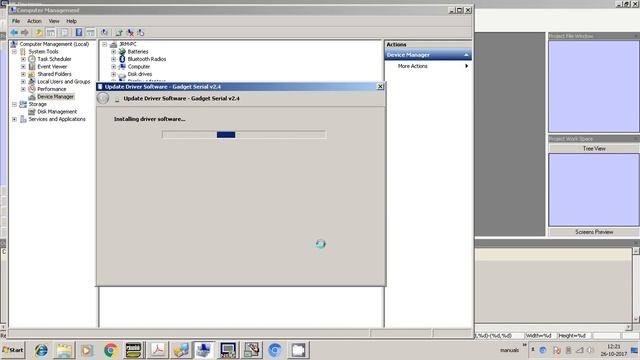
Task: Click the Show/Hide Action Pane toolbar icon
Action: (x=90, y=32)
